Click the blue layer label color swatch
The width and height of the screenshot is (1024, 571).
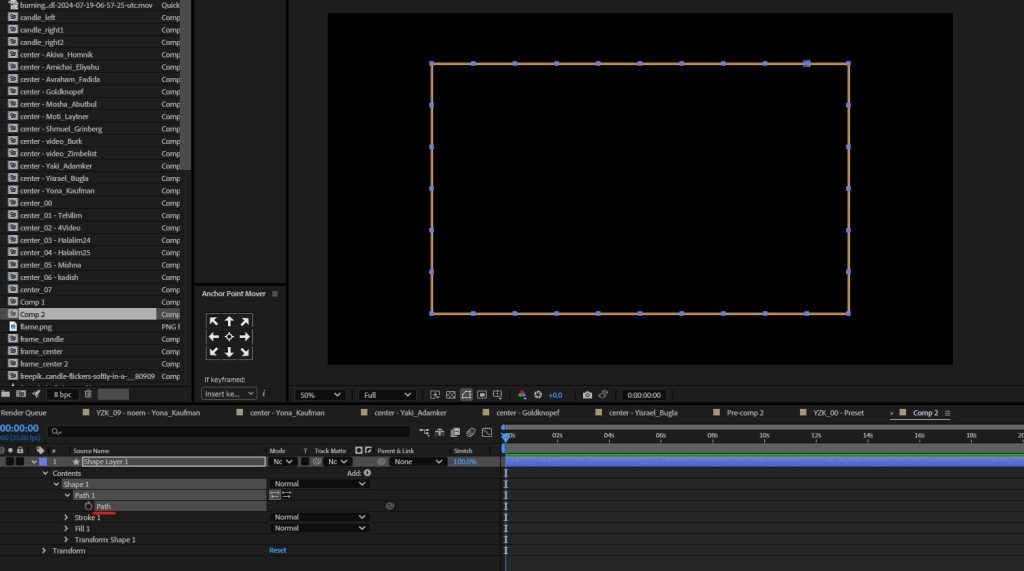pos(42,462)
